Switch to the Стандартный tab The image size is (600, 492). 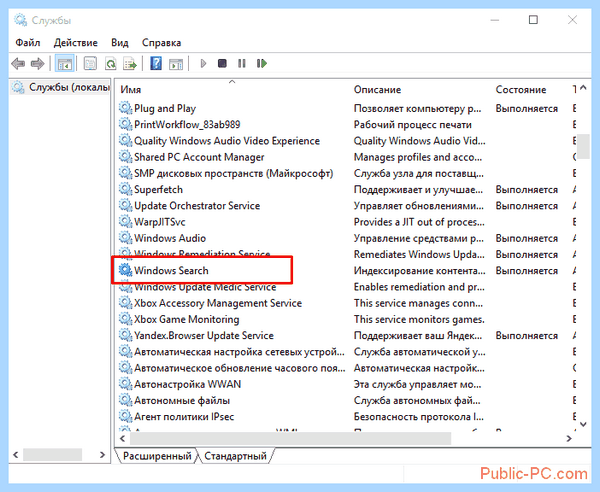(x=235, y=456)
